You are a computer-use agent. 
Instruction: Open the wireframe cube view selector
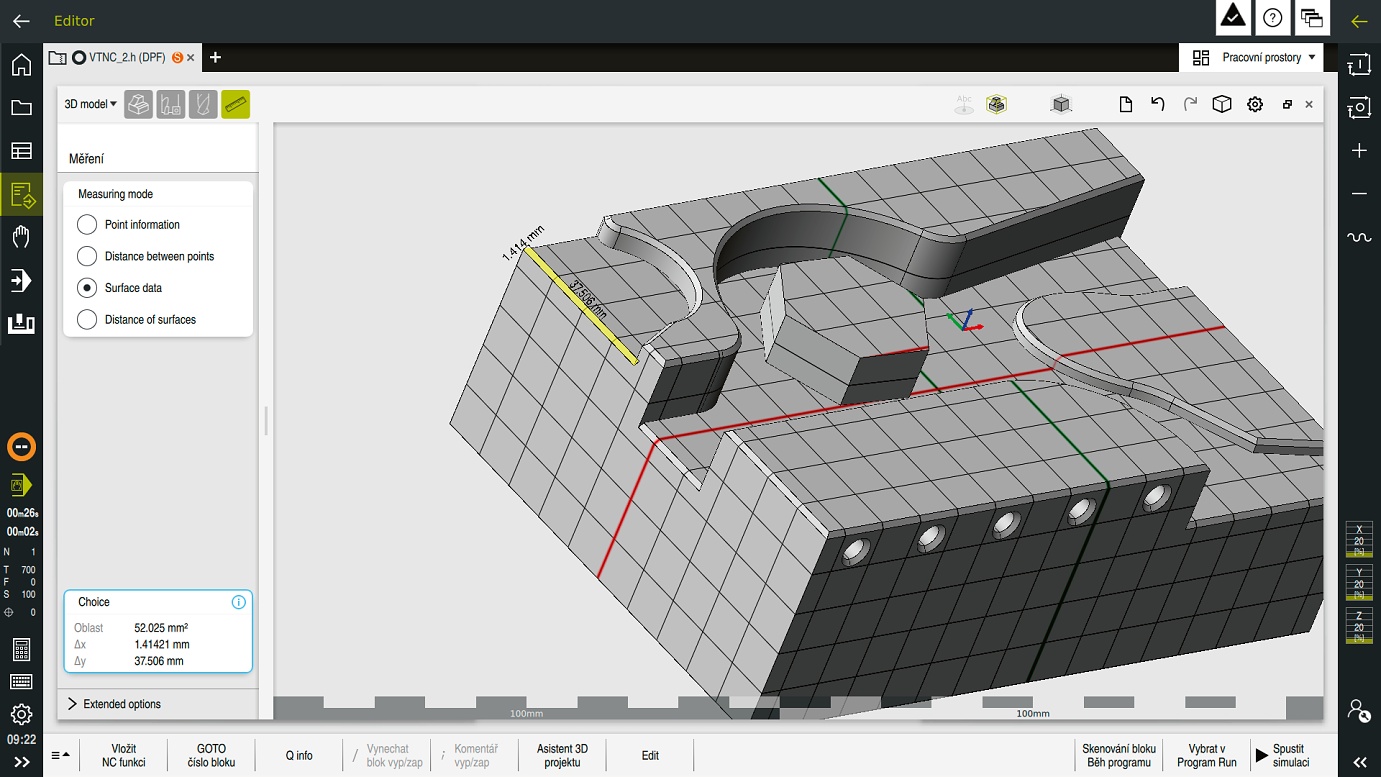[1222, 104]
